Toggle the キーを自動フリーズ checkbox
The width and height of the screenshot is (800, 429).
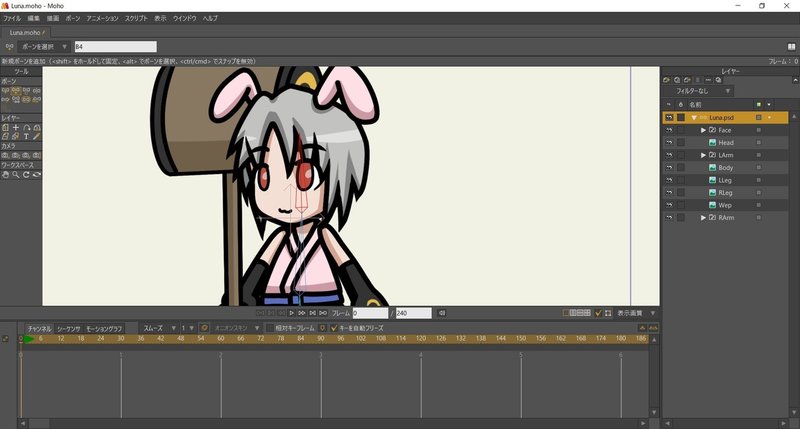click(x=334, y=328)
